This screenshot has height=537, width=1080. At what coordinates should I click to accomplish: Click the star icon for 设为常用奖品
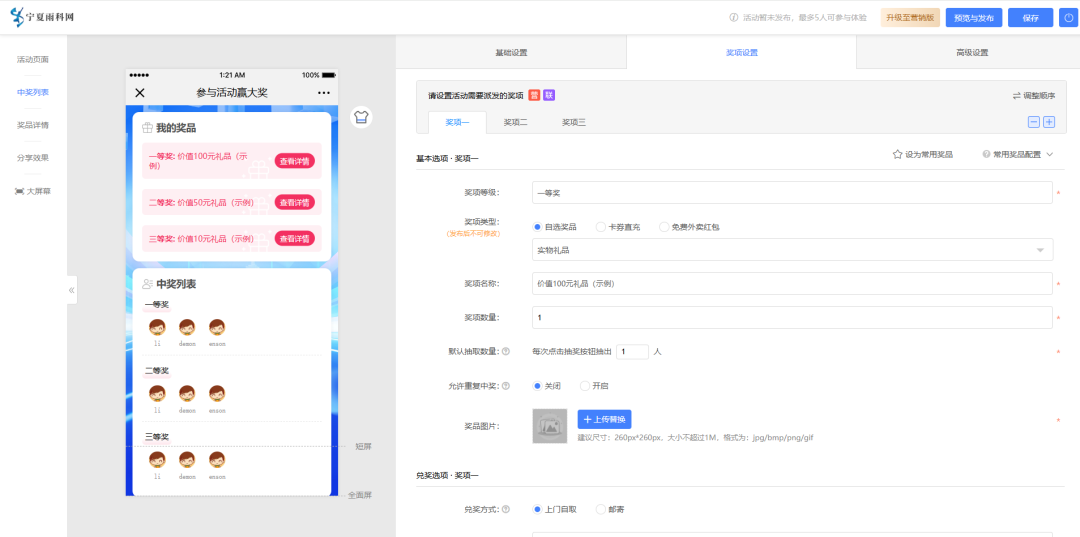point(897,155)
